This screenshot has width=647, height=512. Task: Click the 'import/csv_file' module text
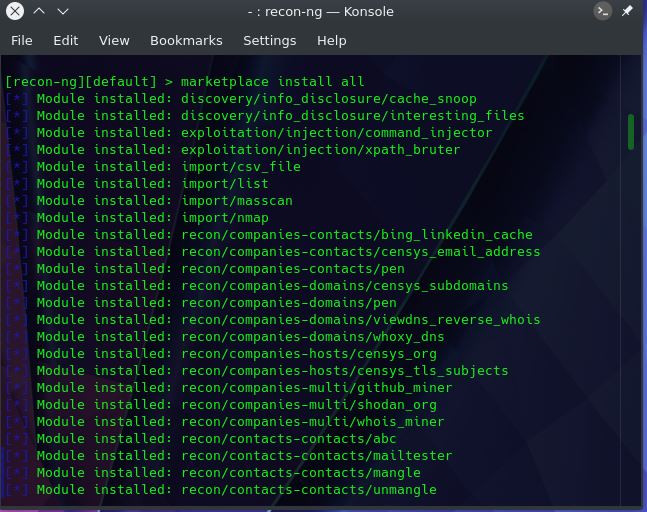point(241,167)
